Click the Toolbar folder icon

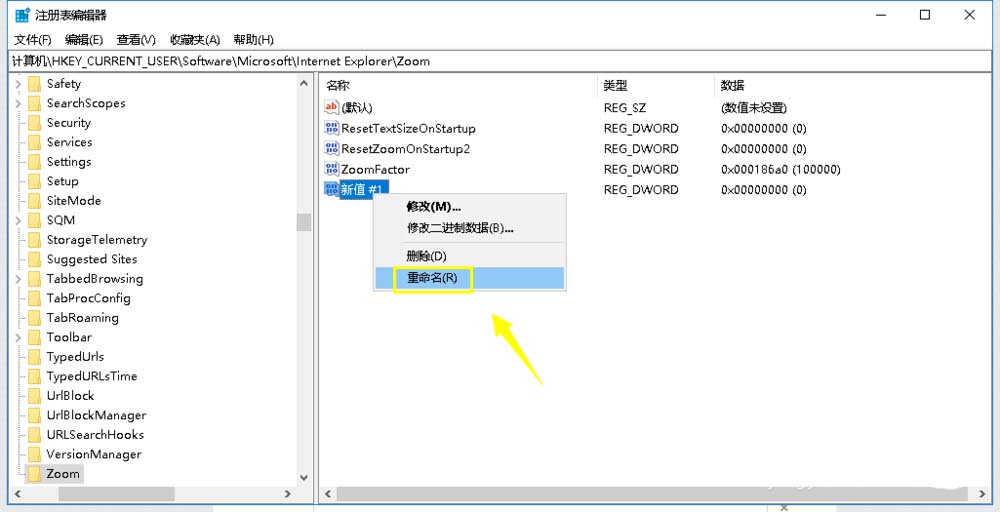(34, 337)
